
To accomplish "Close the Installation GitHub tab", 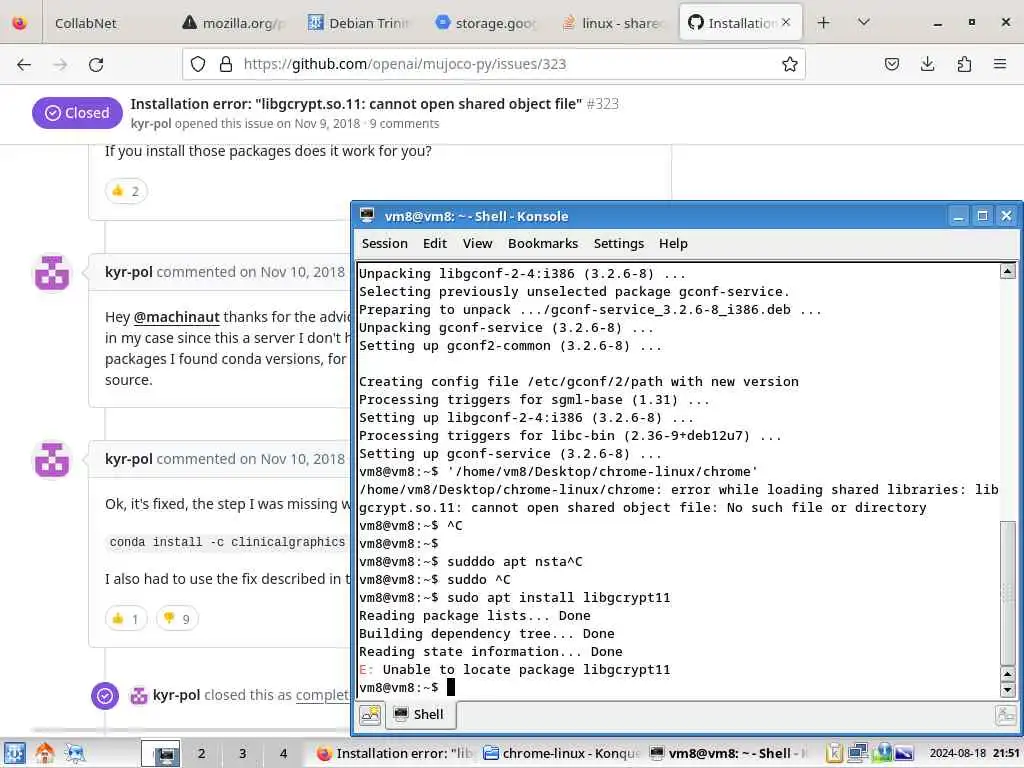I will coord(786,22).
